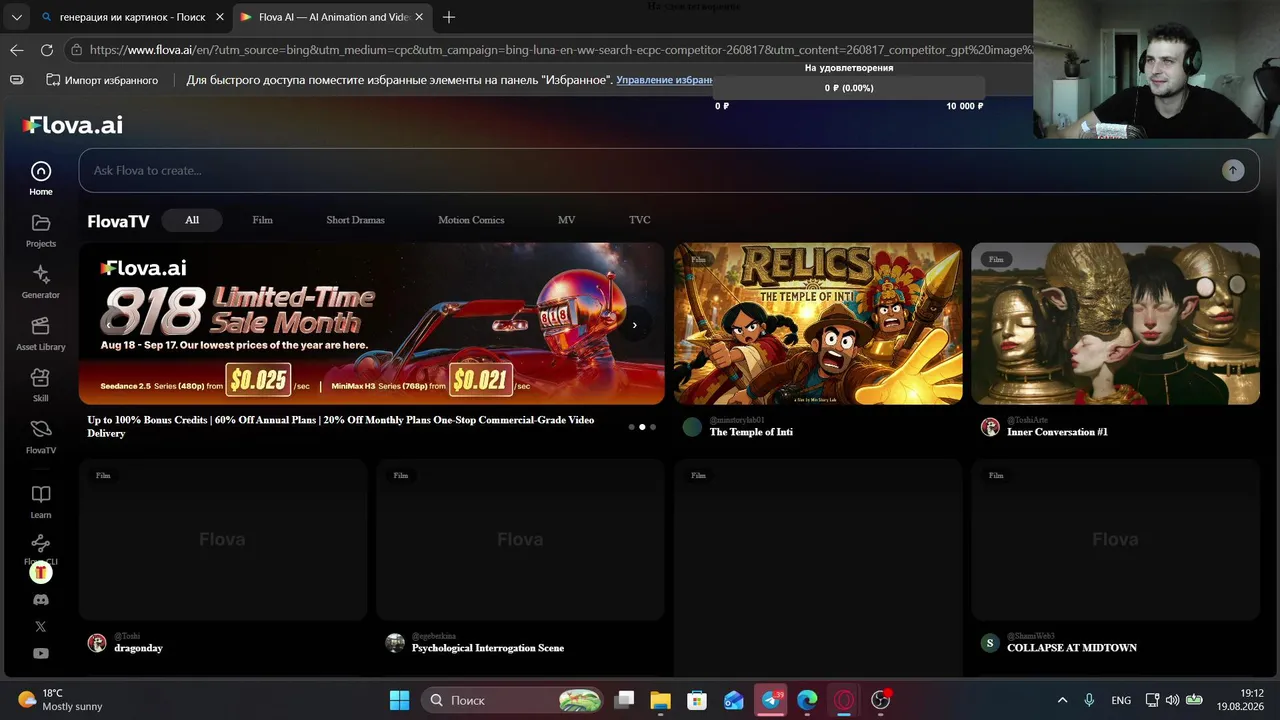Viewport: 1280px width, 720px height.
Task: Open the weather widget showing 18°C
Action: point(60,700)
